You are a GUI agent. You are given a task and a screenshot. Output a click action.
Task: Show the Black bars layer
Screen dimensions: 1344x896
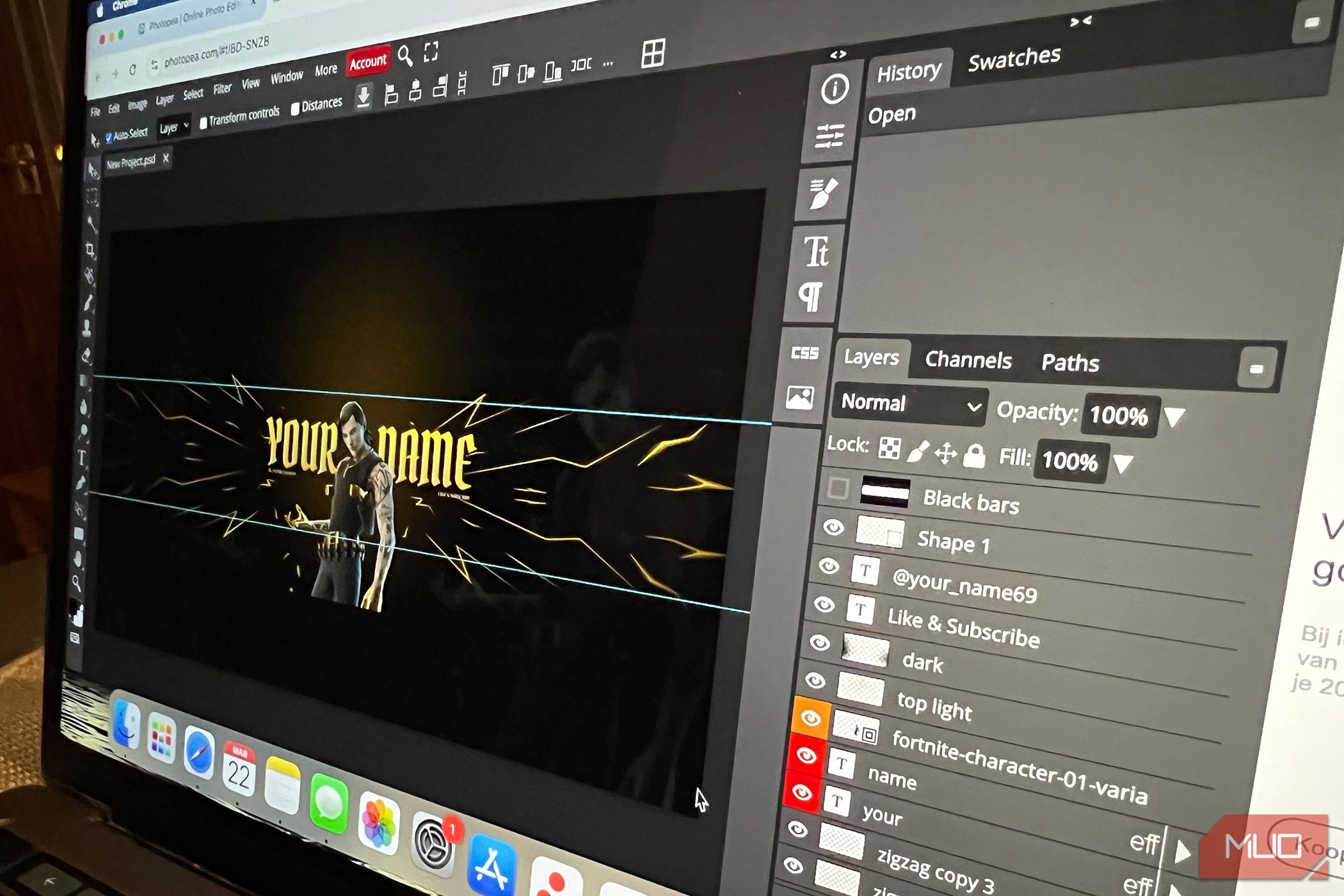[x=838, y=488]
